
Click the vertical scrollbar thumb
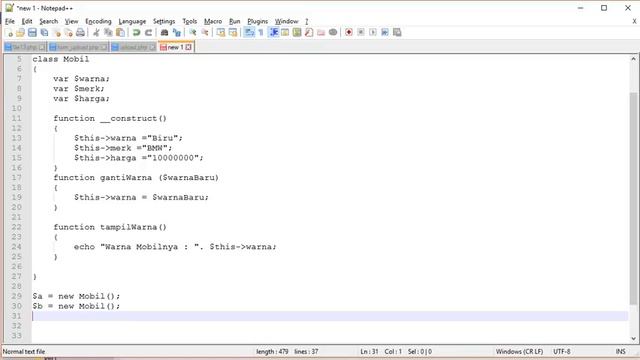point(633,198)
